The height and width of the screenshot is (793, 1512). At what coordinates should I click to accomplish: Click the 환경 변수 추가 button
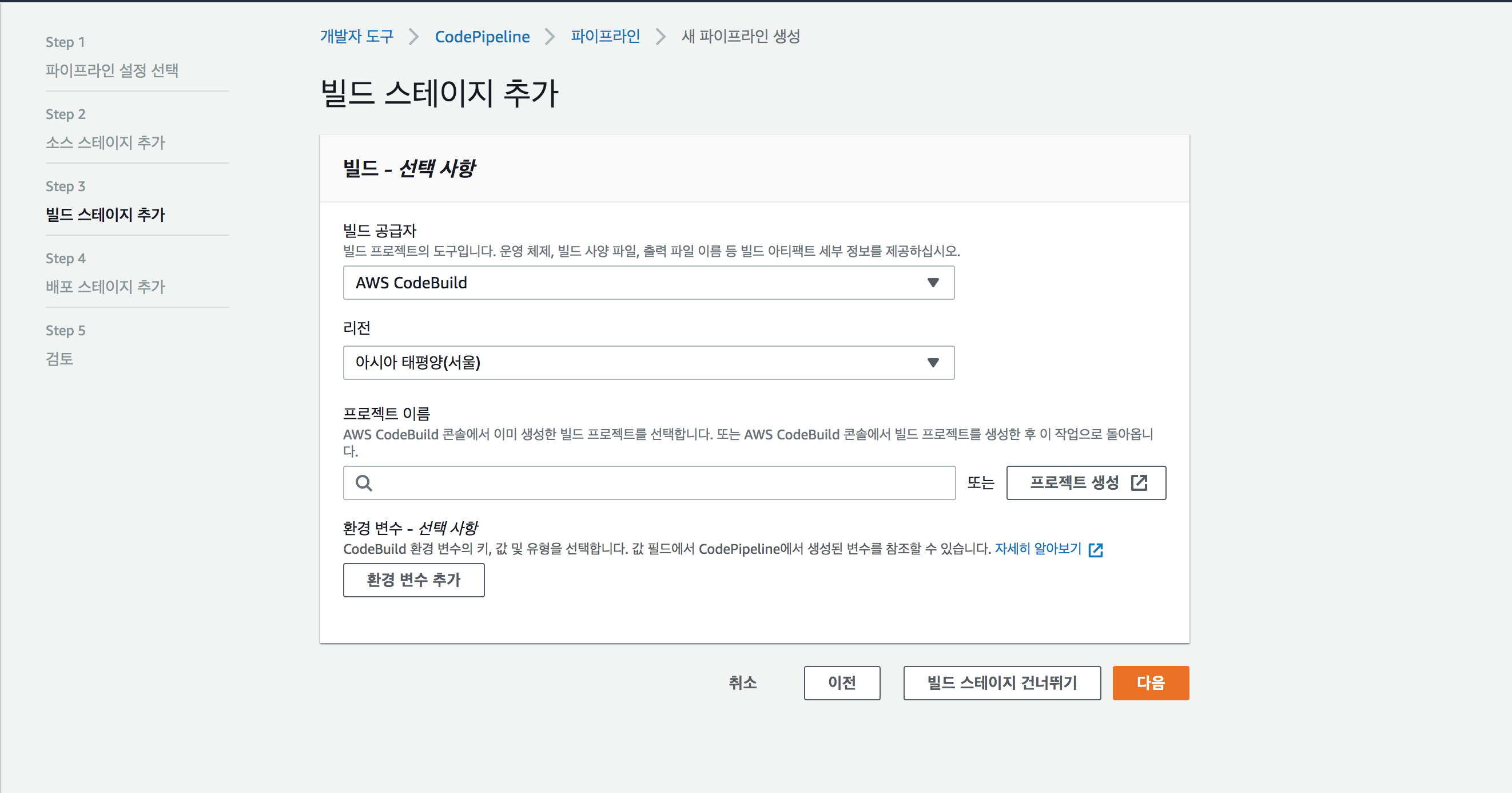point(413,580)
